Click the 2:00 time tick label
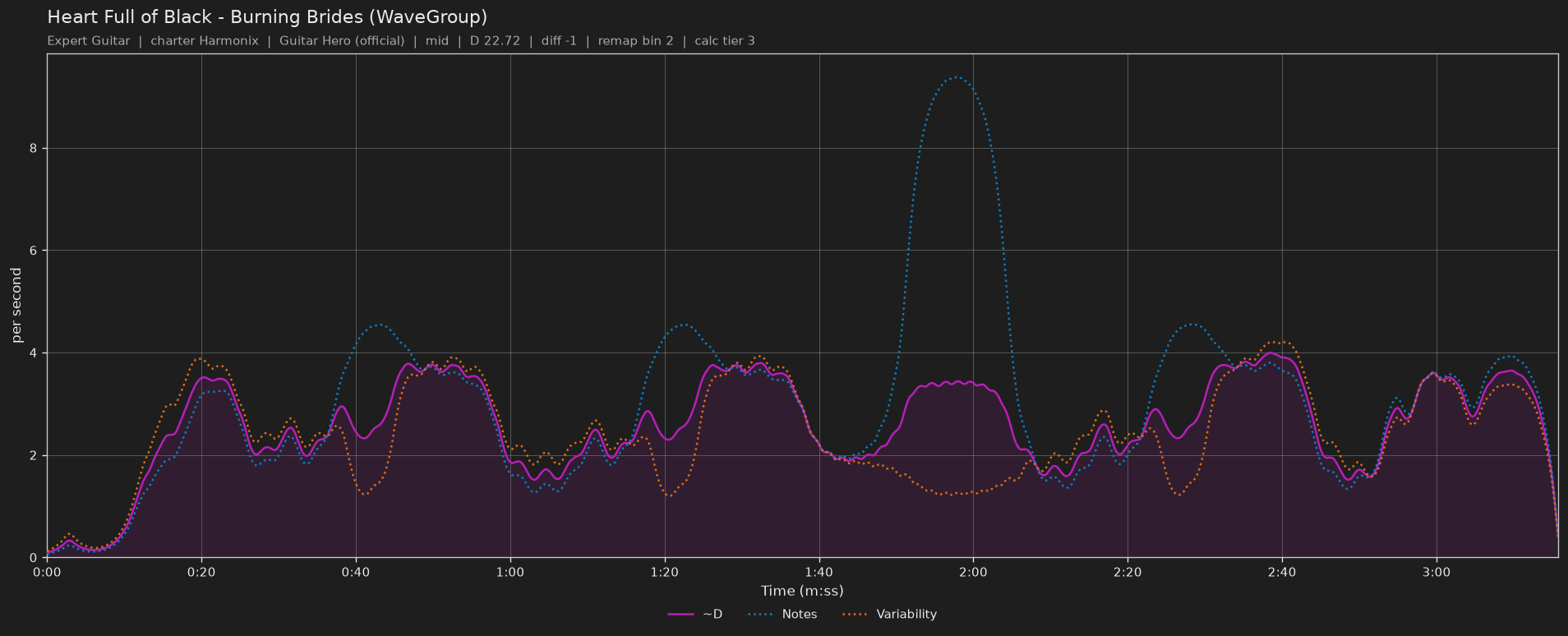Screen dimensions: 1568x636 coord(973,572)
